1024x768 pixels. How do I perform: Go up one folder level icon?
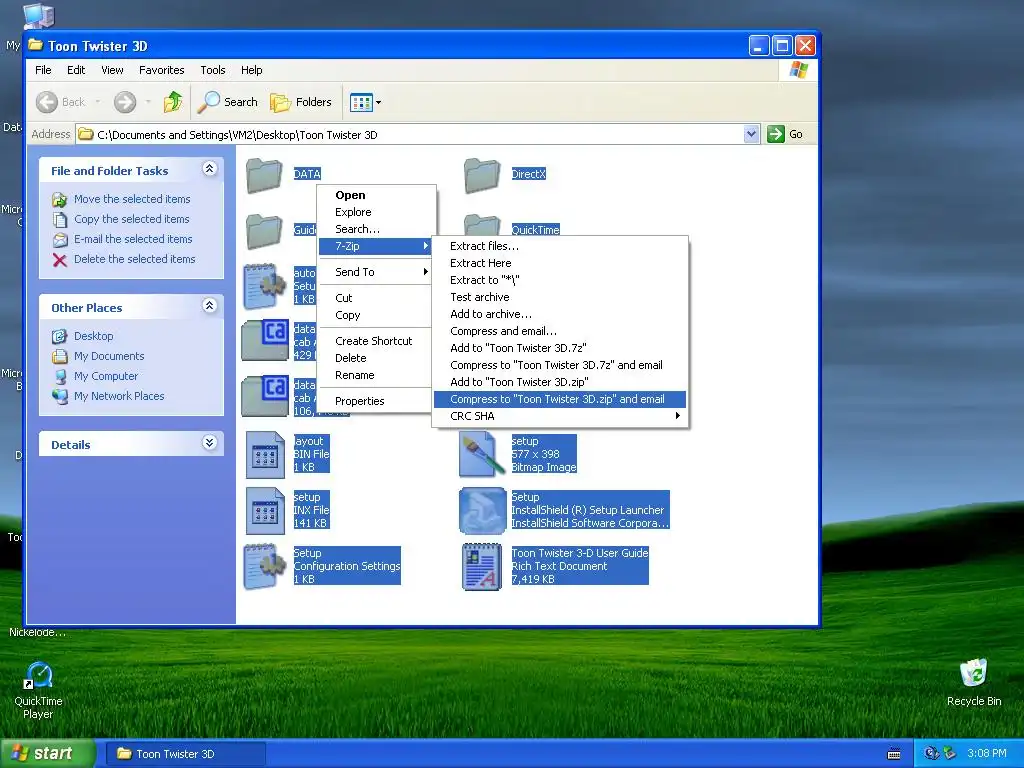point(173,102)
